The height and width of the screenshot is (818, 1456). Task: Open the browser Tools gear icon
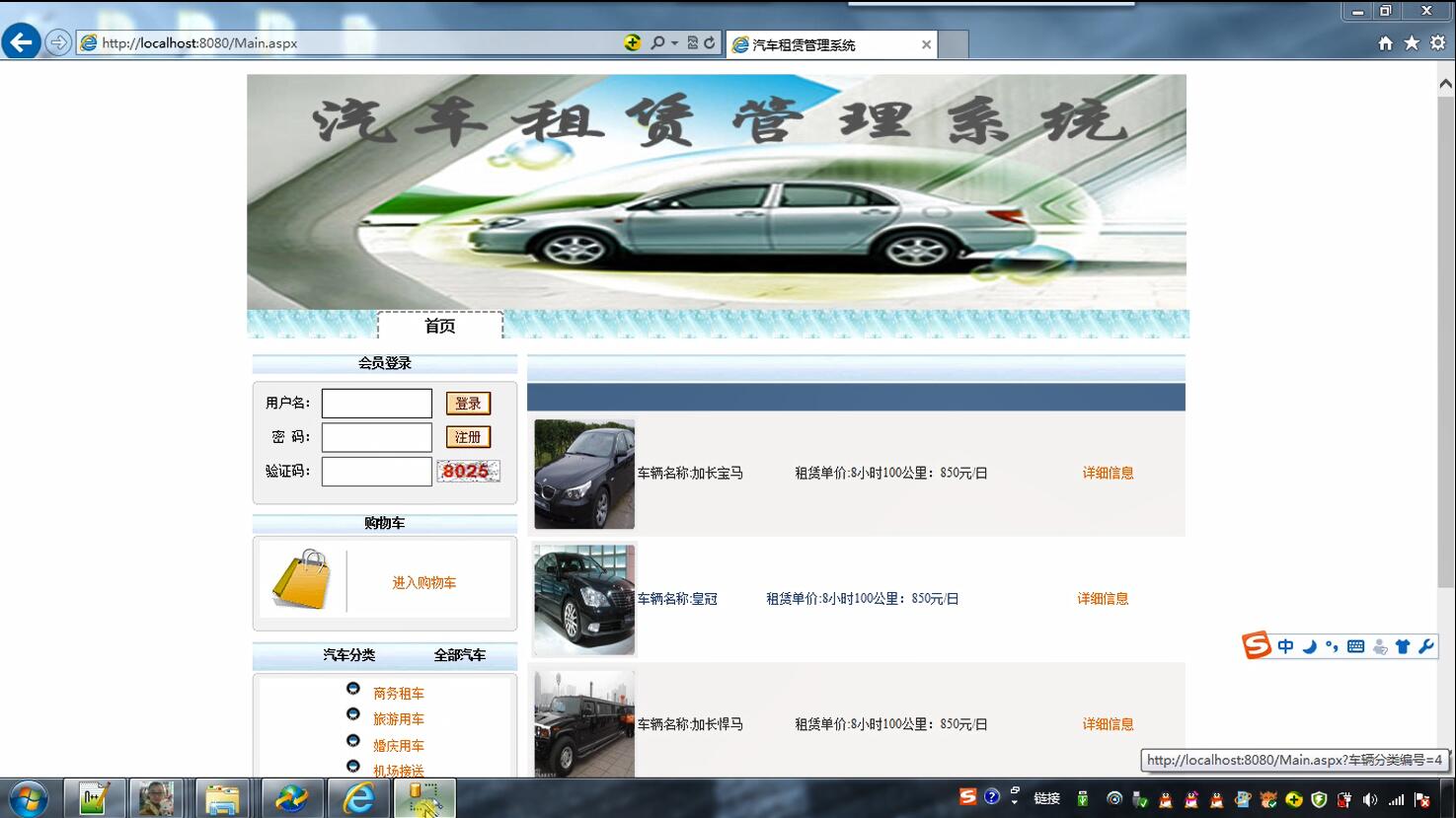[1437, 42]
